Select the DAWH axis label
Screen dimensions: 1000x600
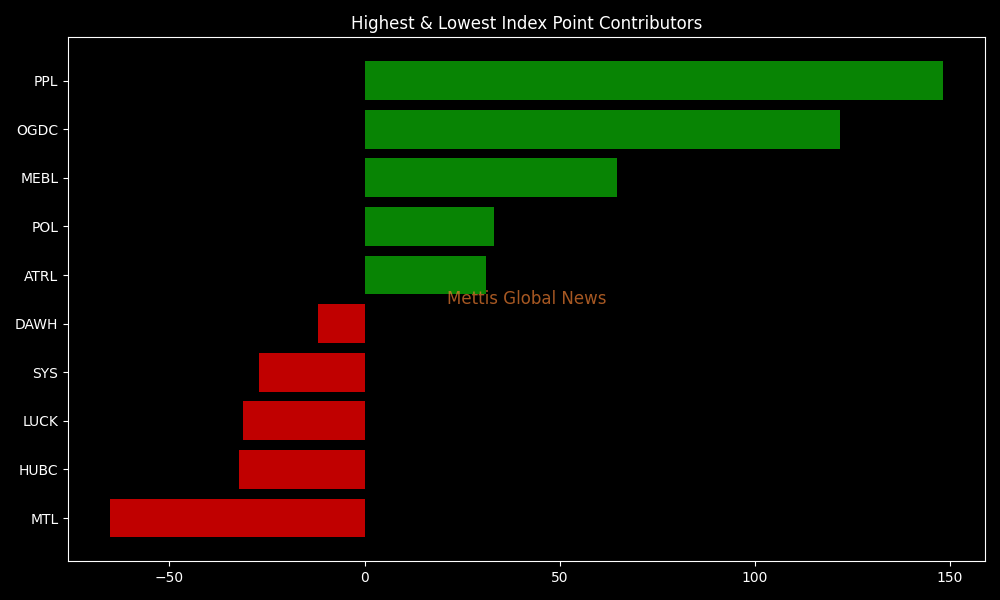[36, 325]
